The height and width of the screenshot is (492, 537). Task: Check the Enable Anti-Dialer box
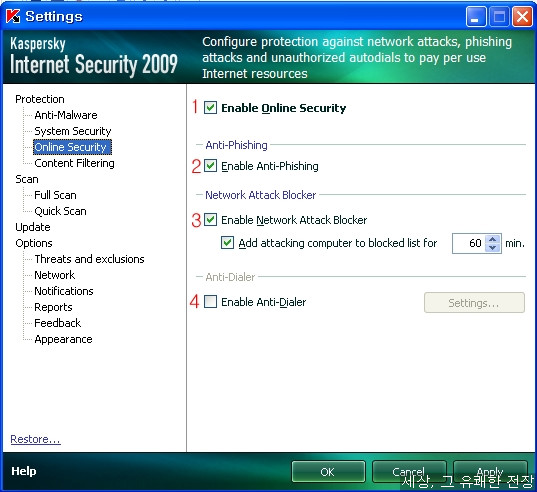pyautogui.click(x=210, y=302)
